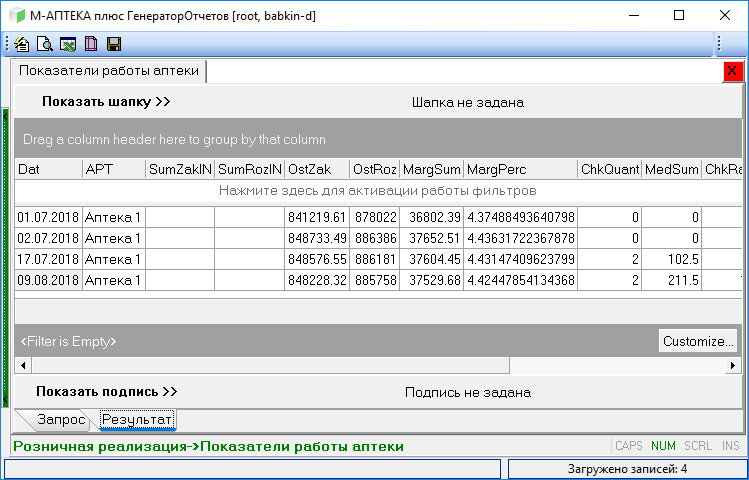
Task: Click the 'OstZak' column header
Action: [x=316, y=170]
